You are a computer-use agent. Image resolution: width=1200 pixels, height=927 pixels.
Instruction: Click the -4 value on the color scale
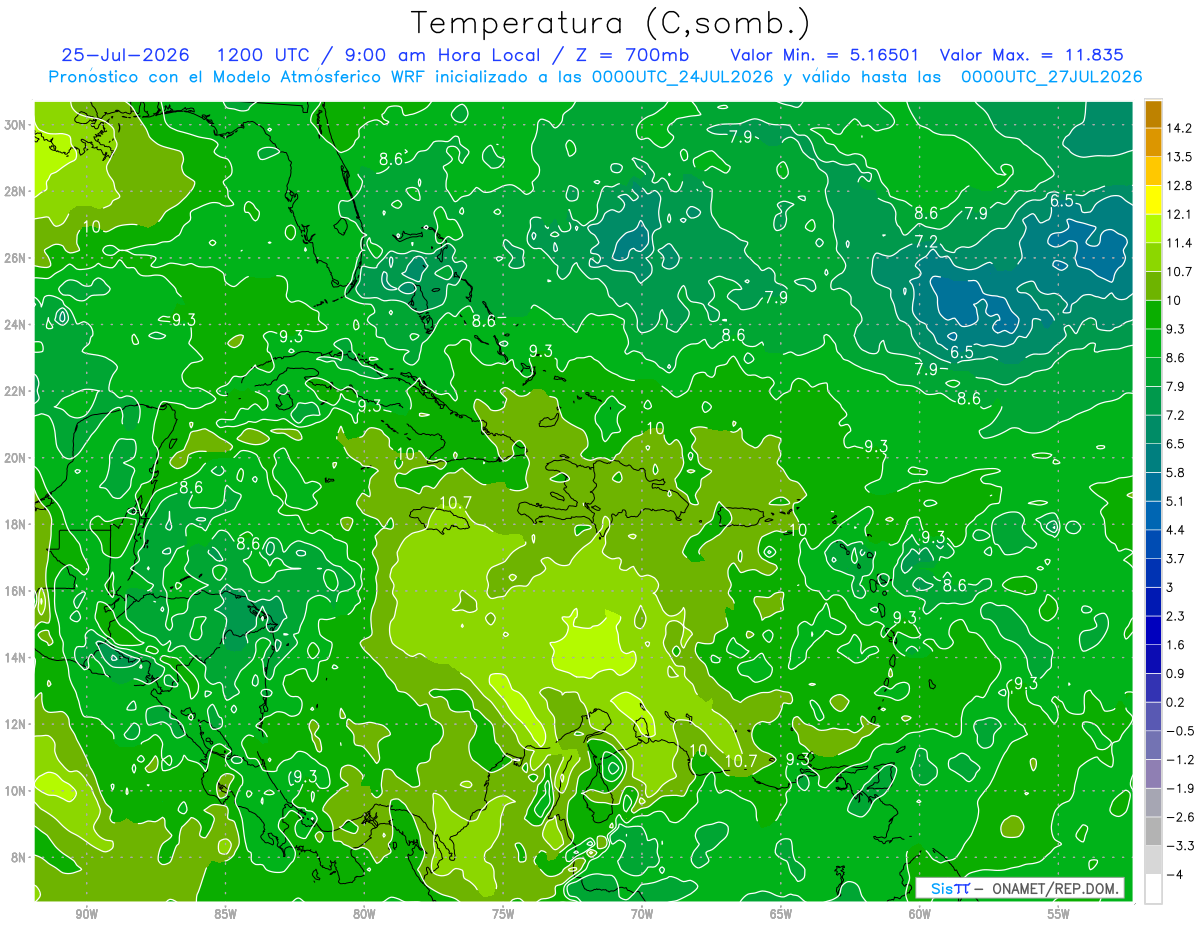click(1175, 874)
